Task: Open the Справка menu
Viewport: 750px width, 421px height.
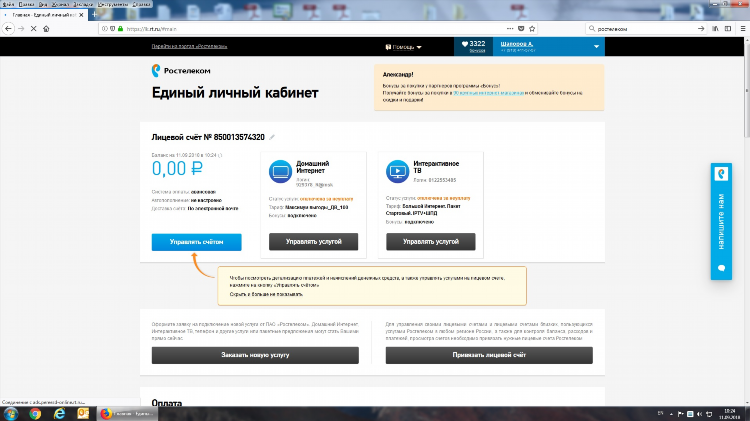Action: point(141,4)
